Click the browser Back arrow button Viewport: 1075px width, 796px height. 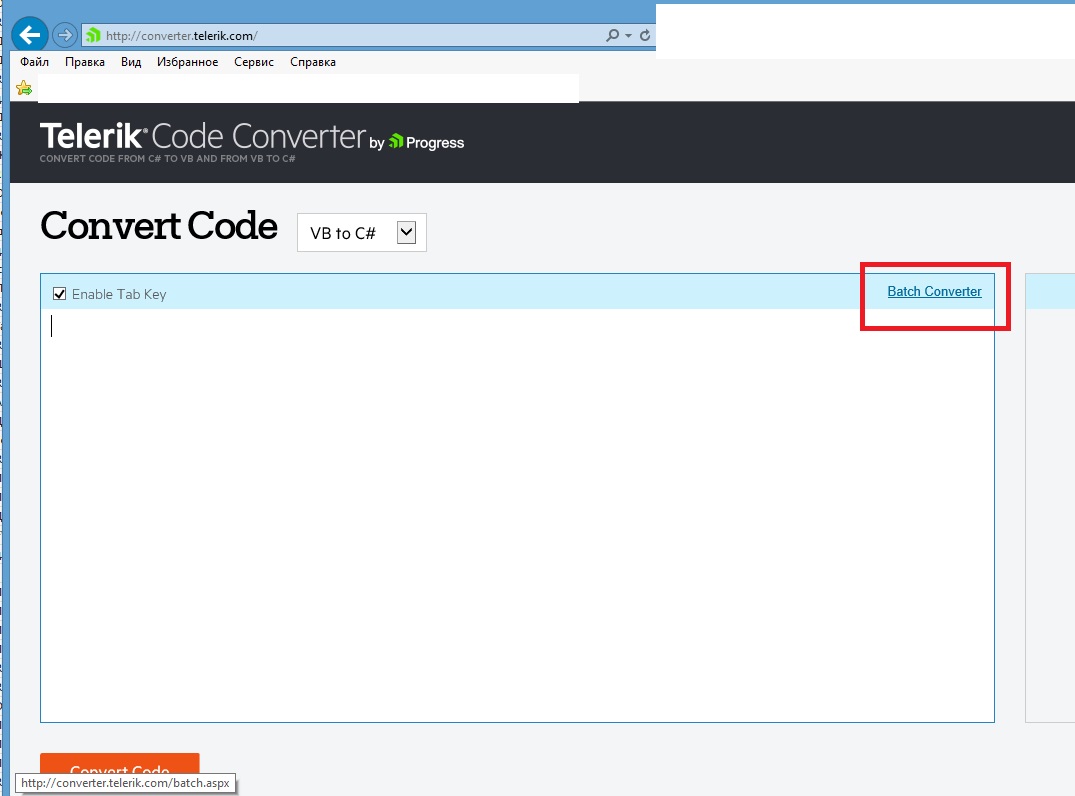(x=29, y=35)
